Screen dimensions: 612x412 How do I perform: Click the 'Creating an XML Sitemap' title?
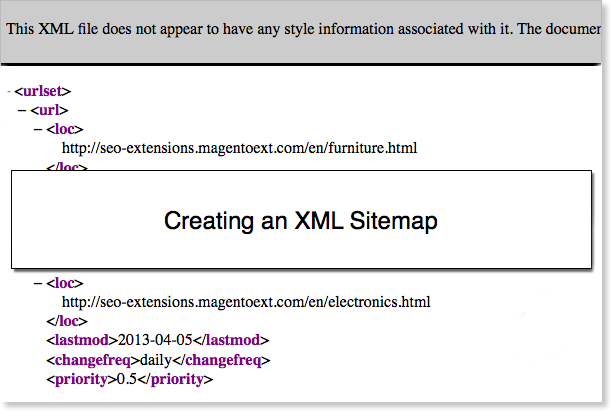click(x=301, y=221)
